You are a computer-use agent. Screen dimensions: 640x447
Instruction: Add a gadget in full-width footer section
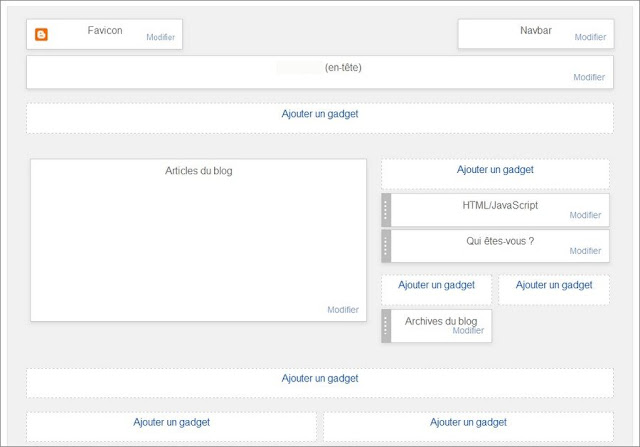pos(320,378)
